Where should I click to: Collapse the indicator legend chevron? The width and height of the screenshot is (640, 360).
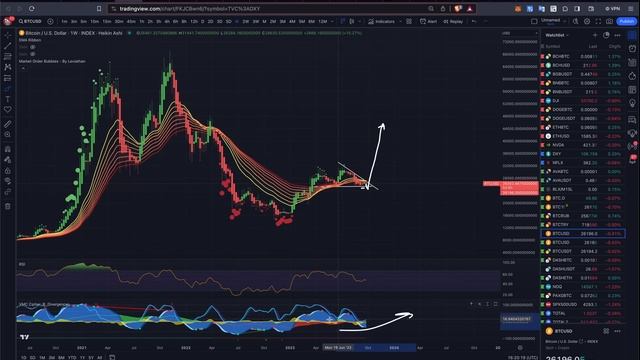[x=23, y=68]
